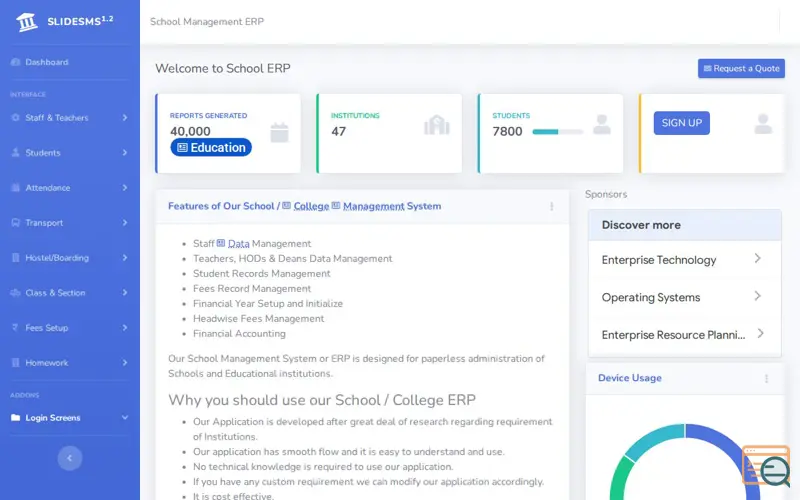Click the SIGN UP button
This screenshot has width=800, height=500.
(x=682, y=123)
